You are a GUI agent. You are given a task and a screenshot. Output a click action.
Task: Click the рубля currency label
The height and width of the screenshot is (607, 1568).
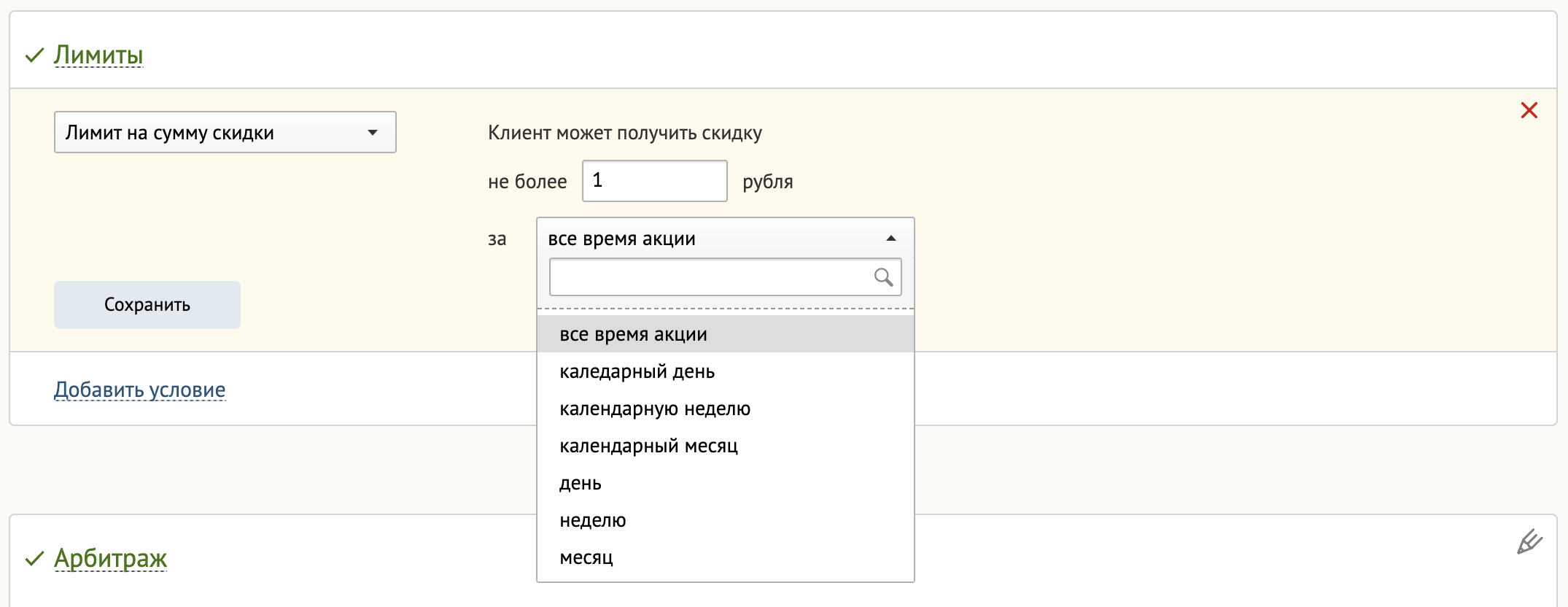point(768,182)
